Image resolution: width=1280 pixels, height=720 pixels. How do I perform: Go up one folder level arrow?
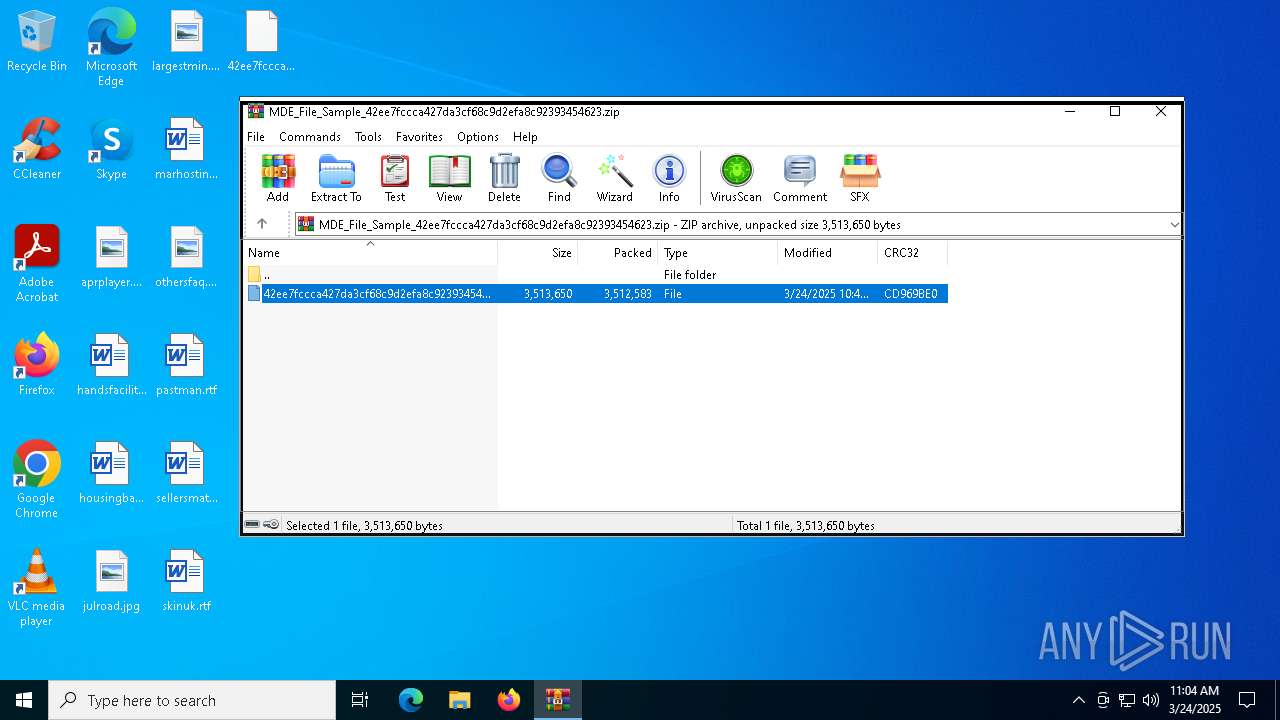pos(262,224)
